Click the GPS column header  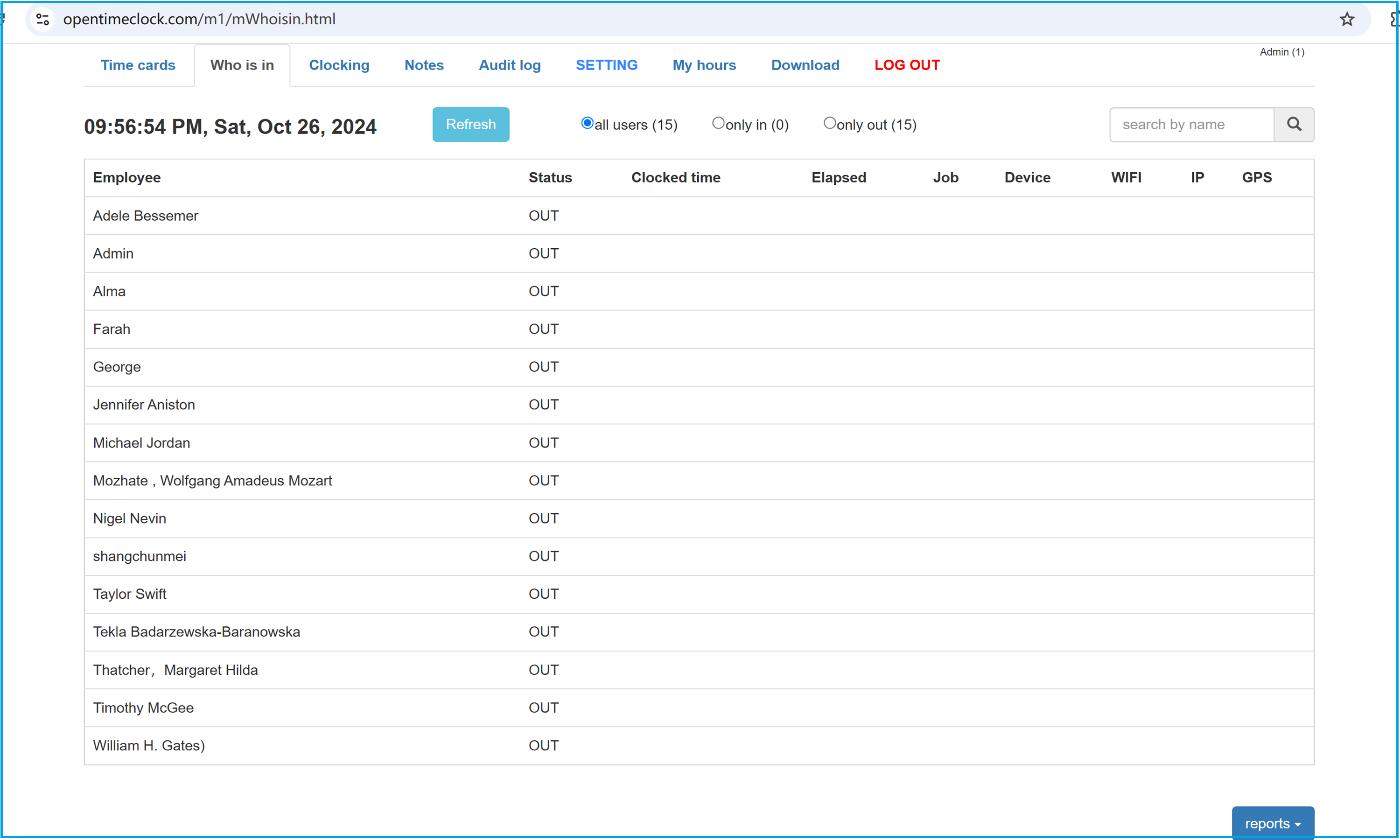1257,178
